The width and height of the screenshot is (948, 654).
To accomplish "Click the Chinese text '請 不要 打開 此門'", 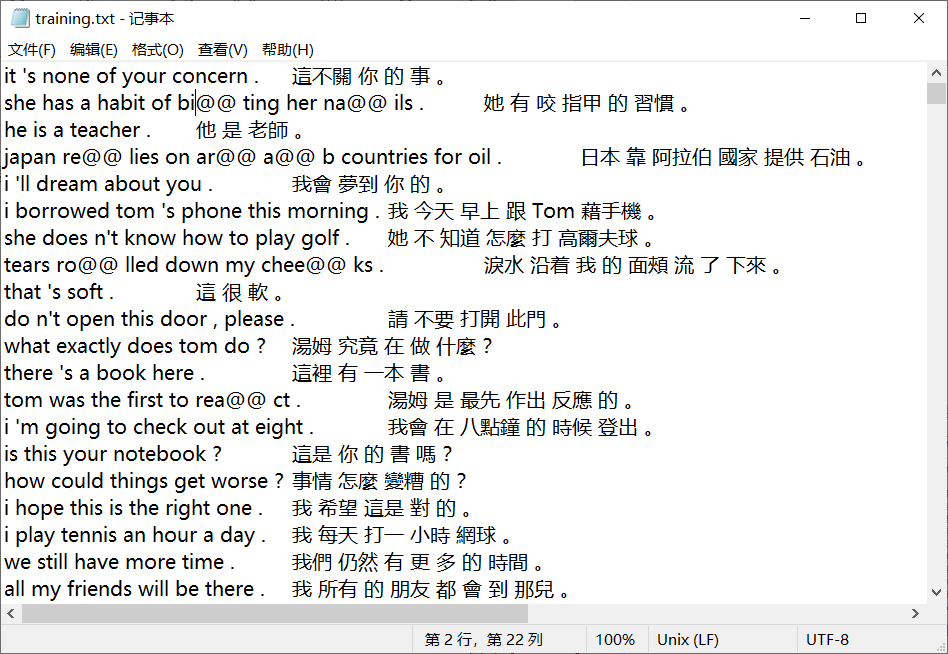I will pos(467,319).
